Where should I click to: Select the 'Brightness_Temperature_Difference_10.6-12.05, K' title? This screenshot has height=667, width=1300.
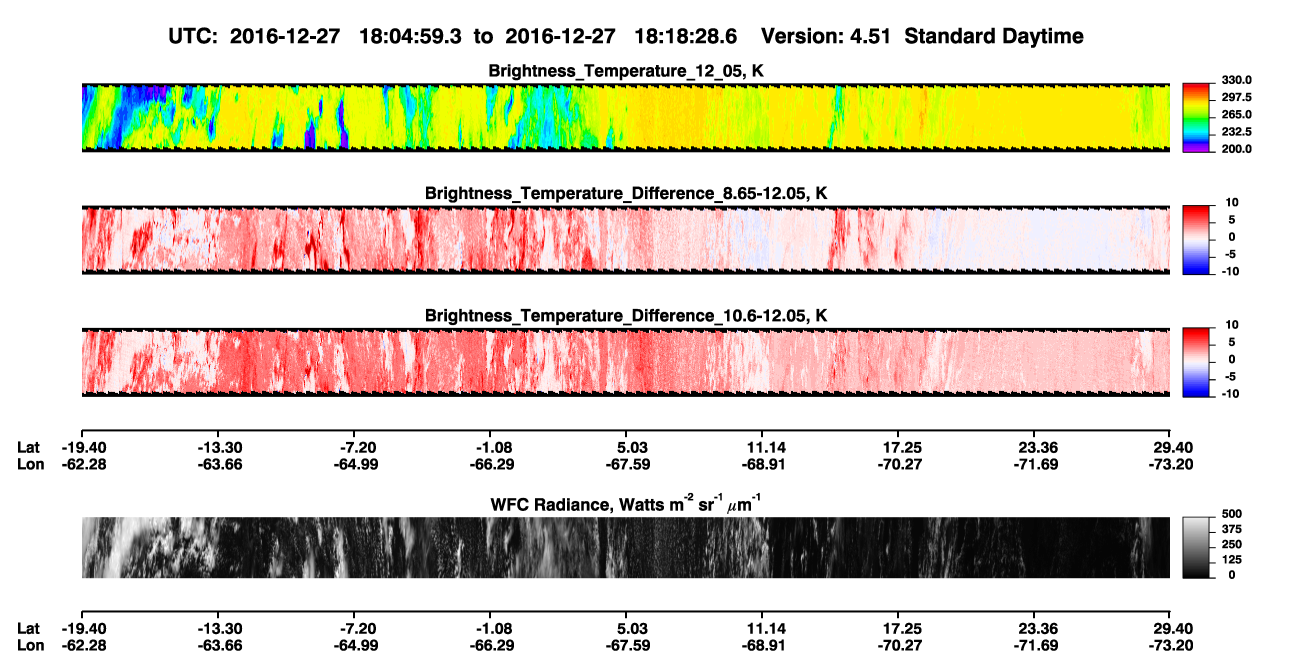[x=626, y=316]
